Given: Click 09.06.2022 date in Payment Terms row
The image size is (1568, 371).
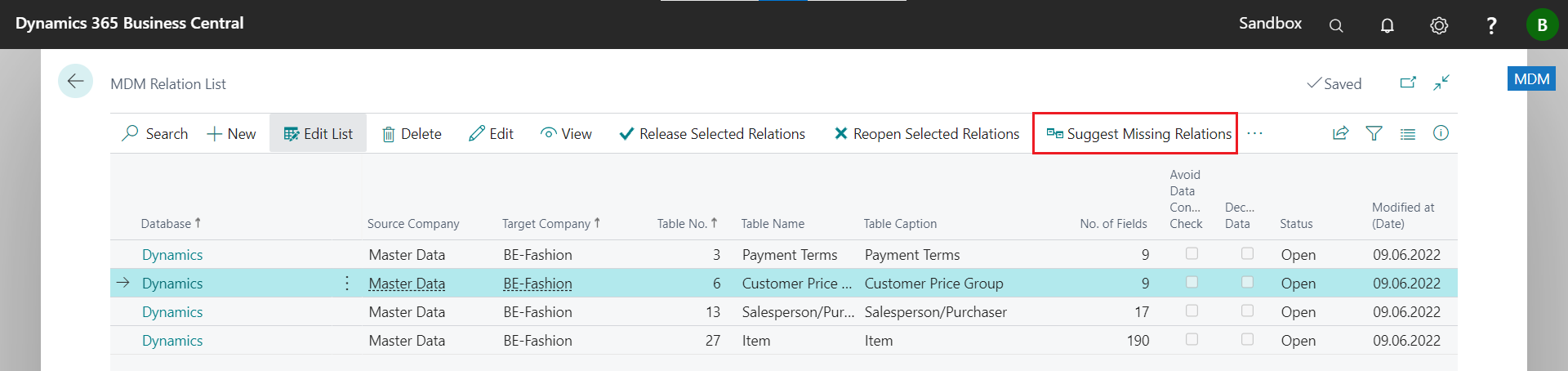Looking at the screenshot, I should [x=1406, y=255].
